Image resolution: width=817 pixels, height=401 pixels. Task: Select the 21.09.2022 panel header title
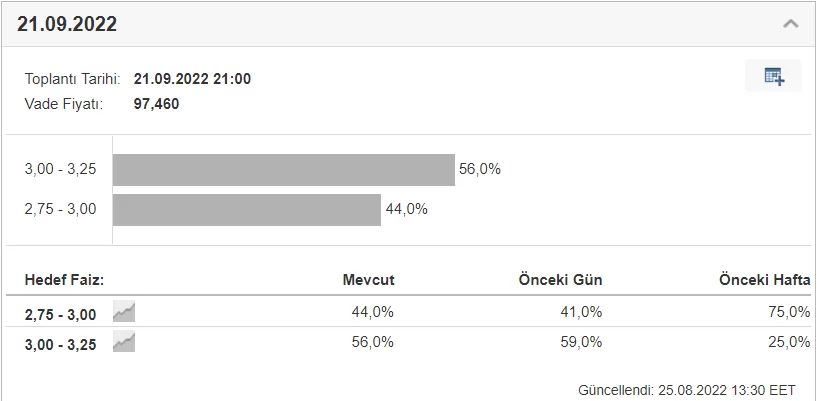(x=67, y=24)
